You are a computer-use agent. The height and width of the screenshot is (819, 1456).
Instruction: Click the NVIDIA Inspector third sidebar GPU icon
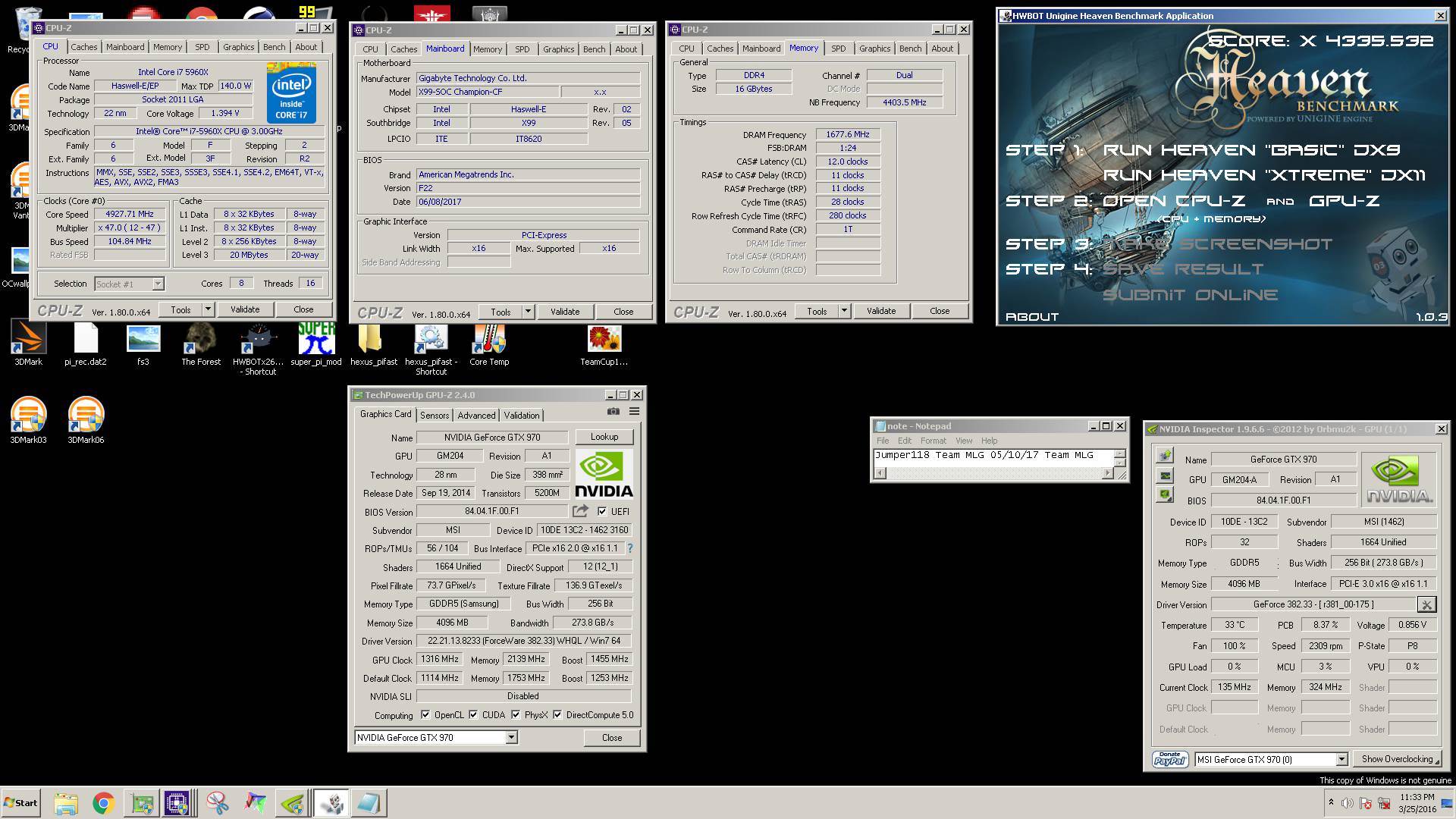point(1165,495)
